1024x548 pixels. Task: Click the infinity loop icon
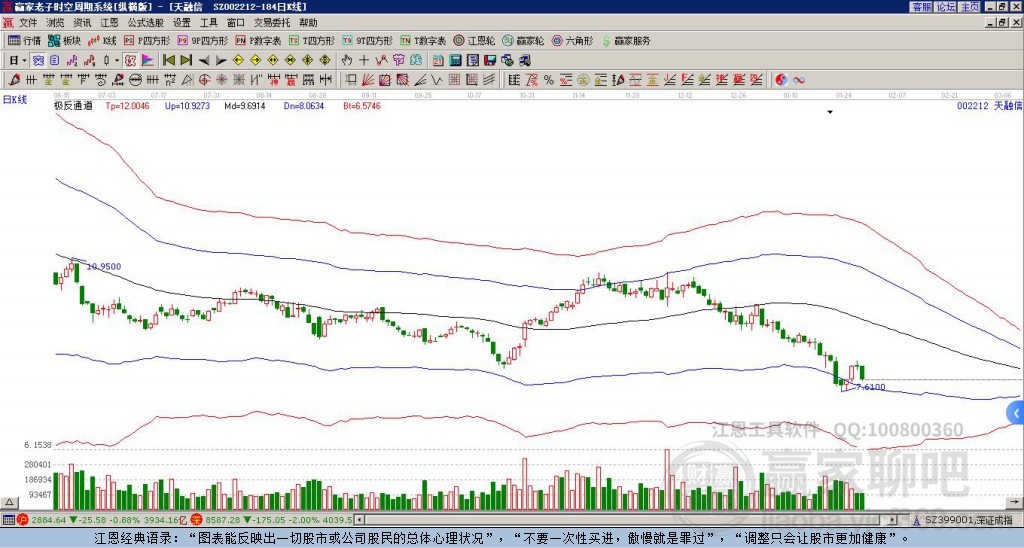[x=798, y=80]
